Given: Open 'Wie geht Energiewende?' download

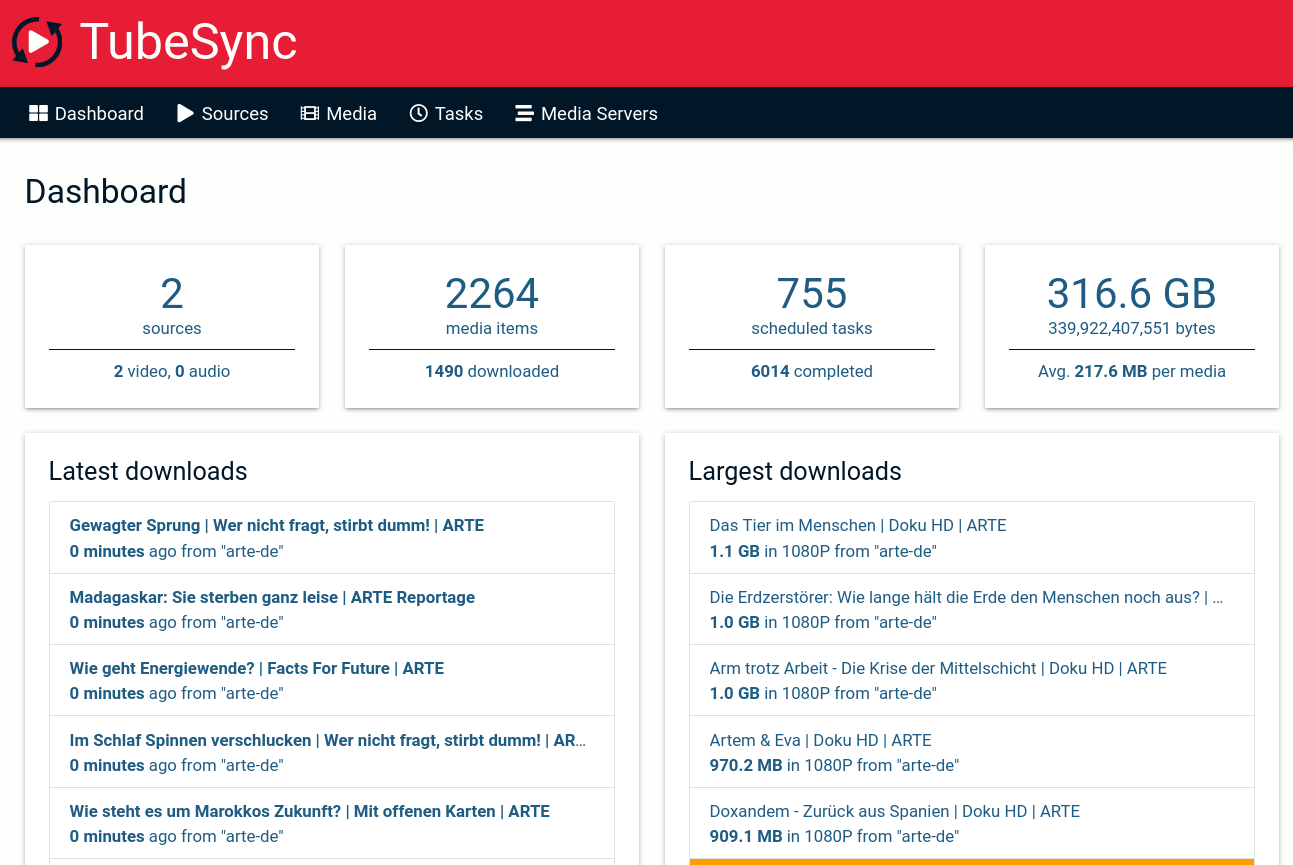Looking at the screenshot, I should click(332, 680).
